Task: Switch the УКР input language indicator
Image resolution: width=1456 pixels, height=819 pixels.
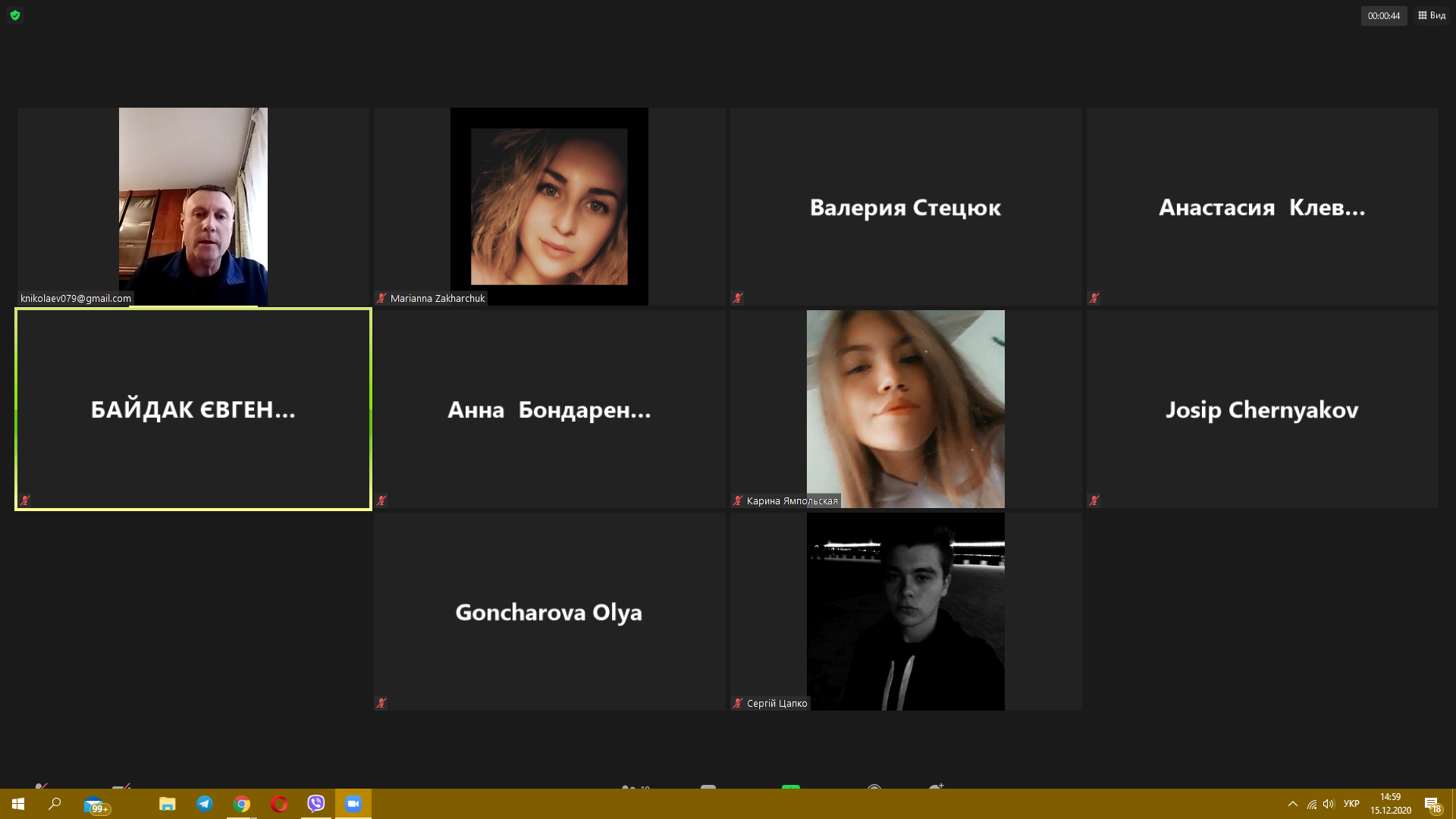Action: pyautogui.click(x=1351, y=804)
